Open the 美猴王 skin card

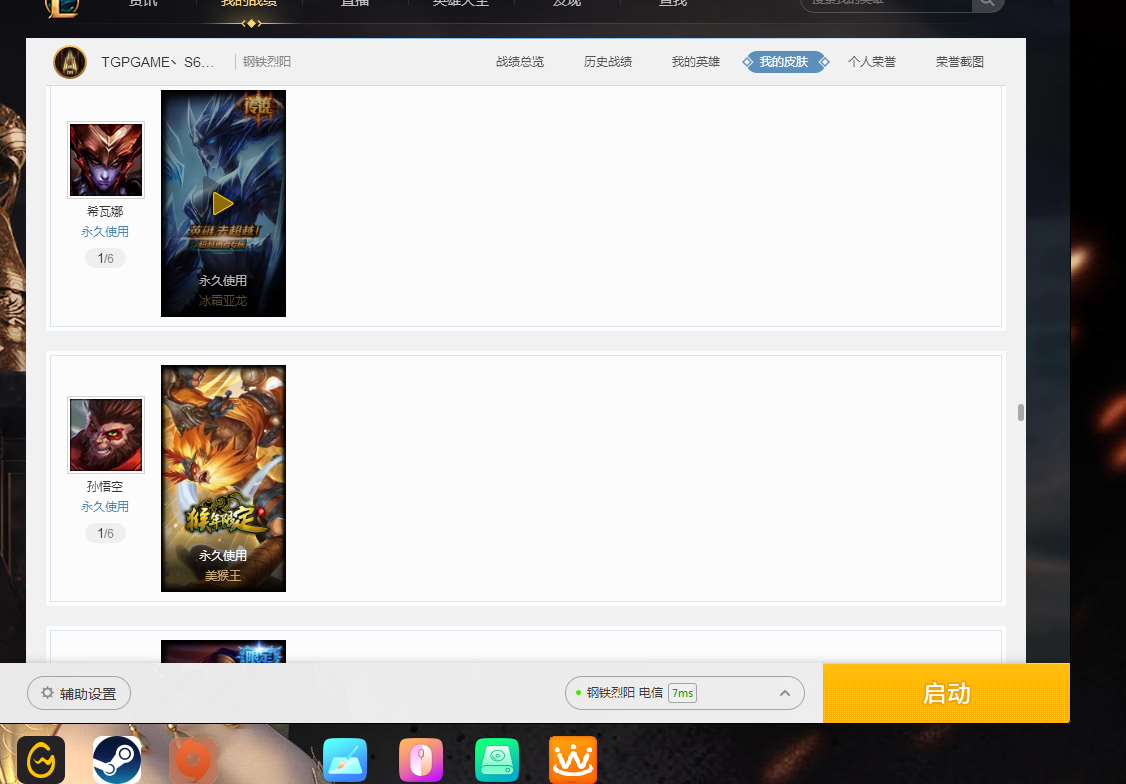point(223,478)
